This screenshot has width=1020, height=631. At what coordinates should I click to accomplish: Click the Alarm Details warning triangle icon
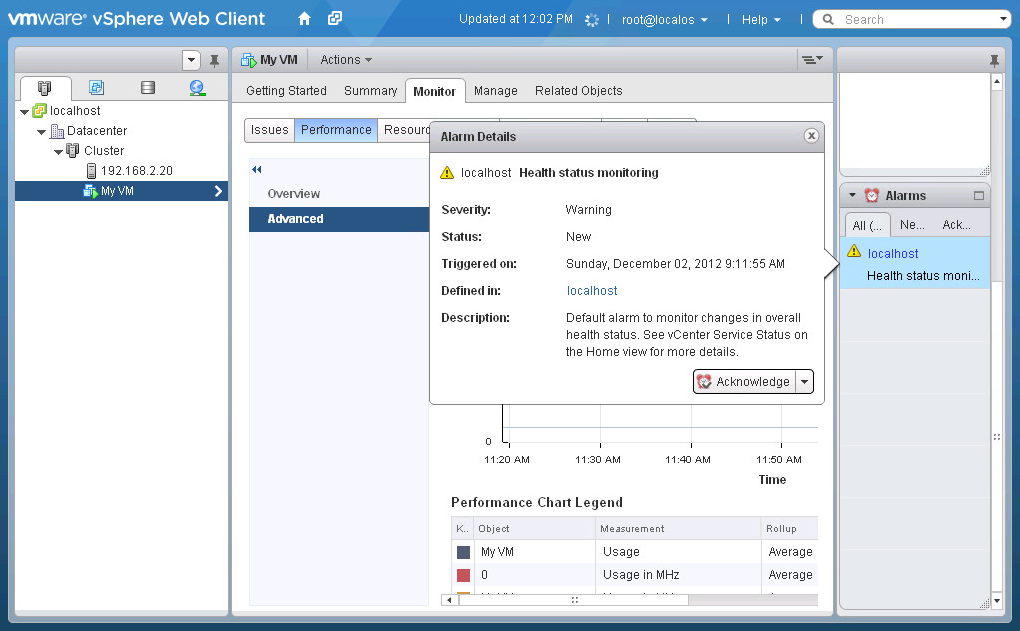point(447,172)
